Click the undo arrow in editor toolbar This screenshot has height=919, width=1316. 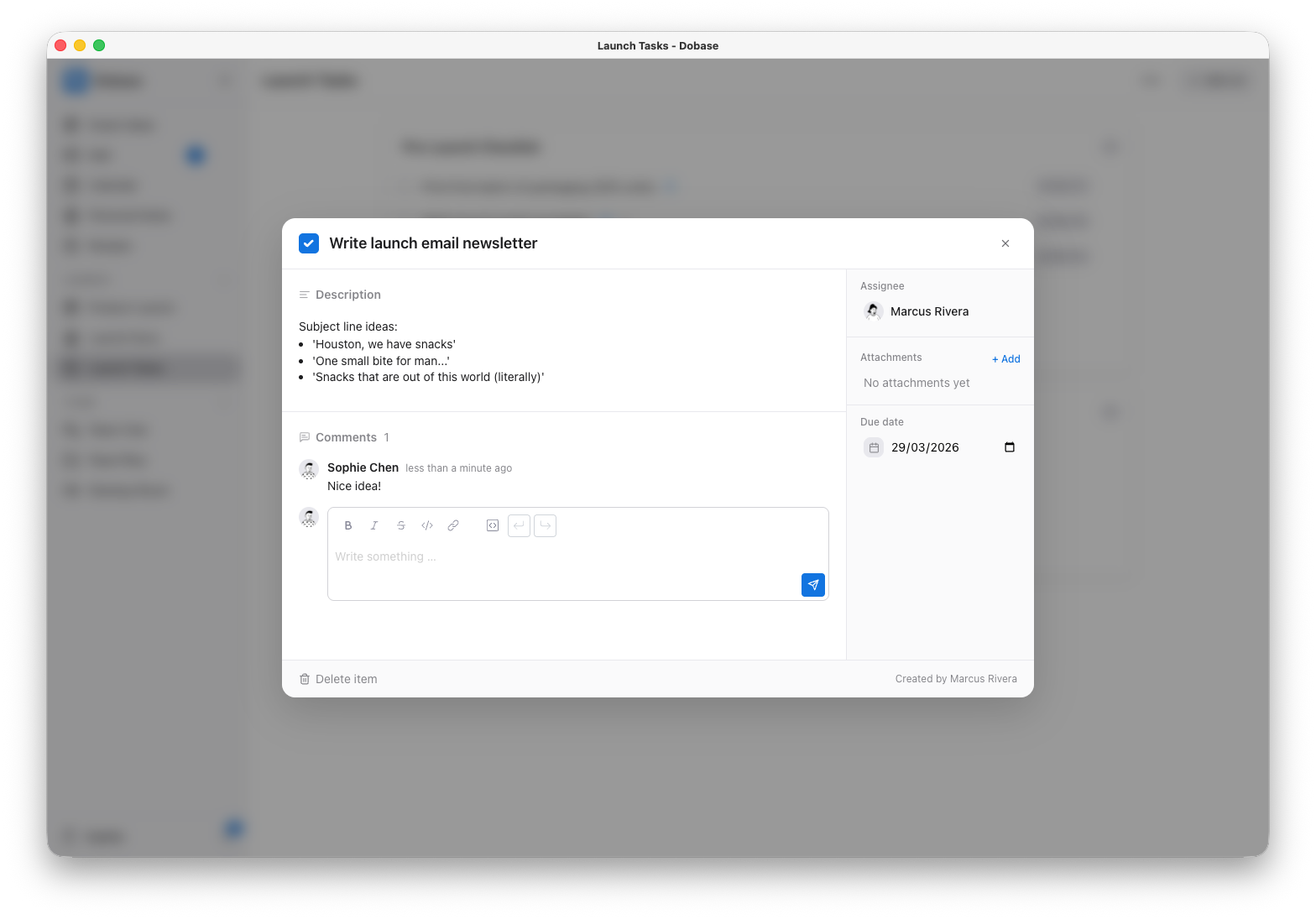[519, 525]
